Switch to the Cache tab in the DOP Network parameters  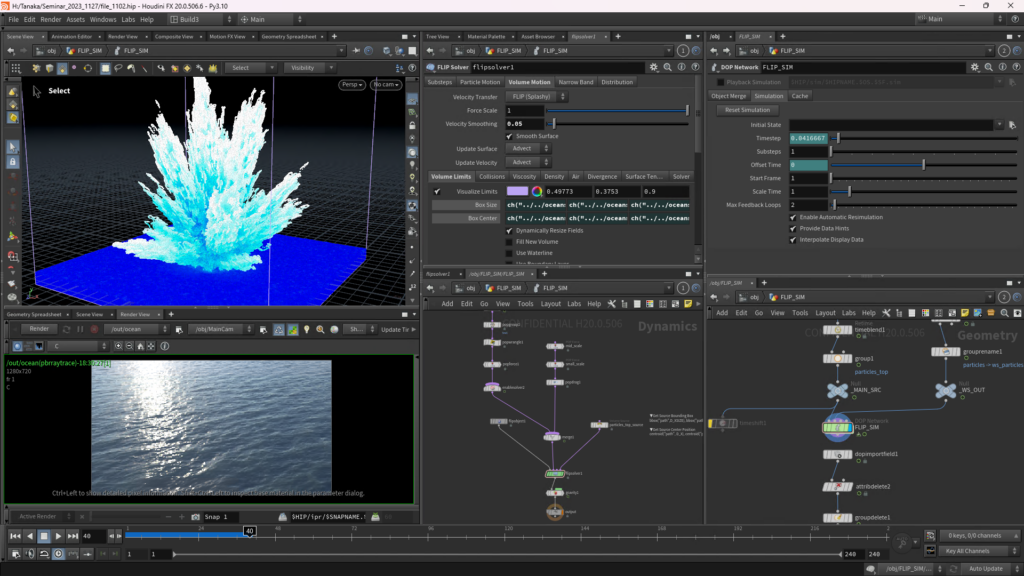click(x=800, y=95)
